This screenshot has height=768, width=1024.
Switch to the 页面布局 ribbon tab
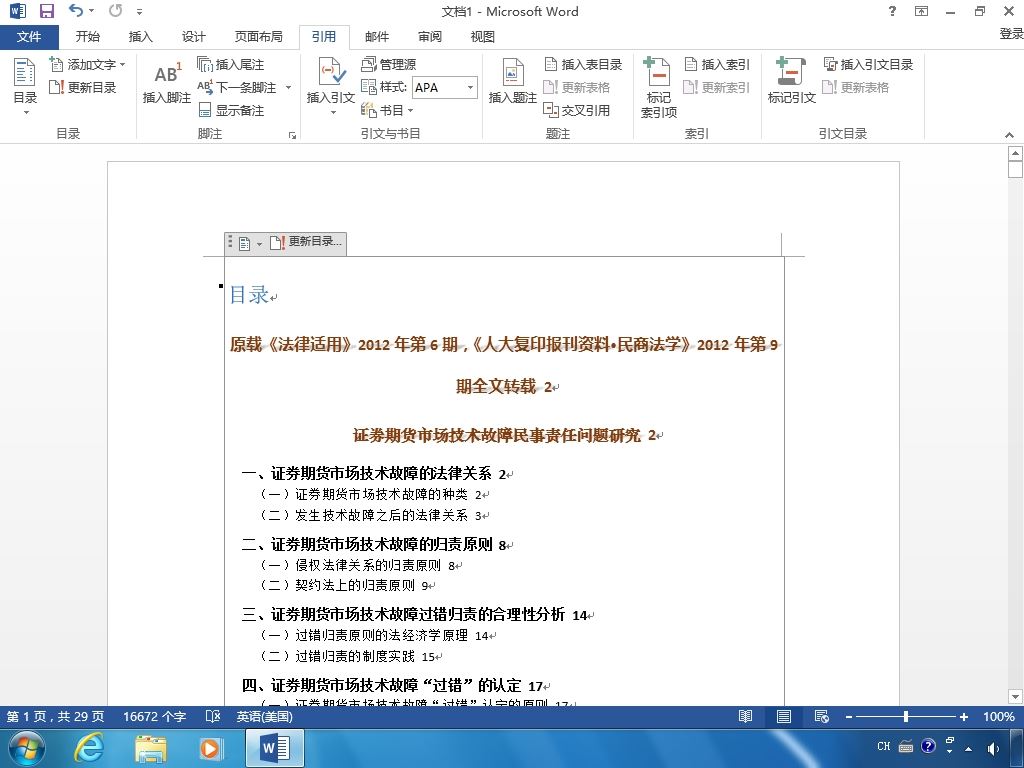259,37
